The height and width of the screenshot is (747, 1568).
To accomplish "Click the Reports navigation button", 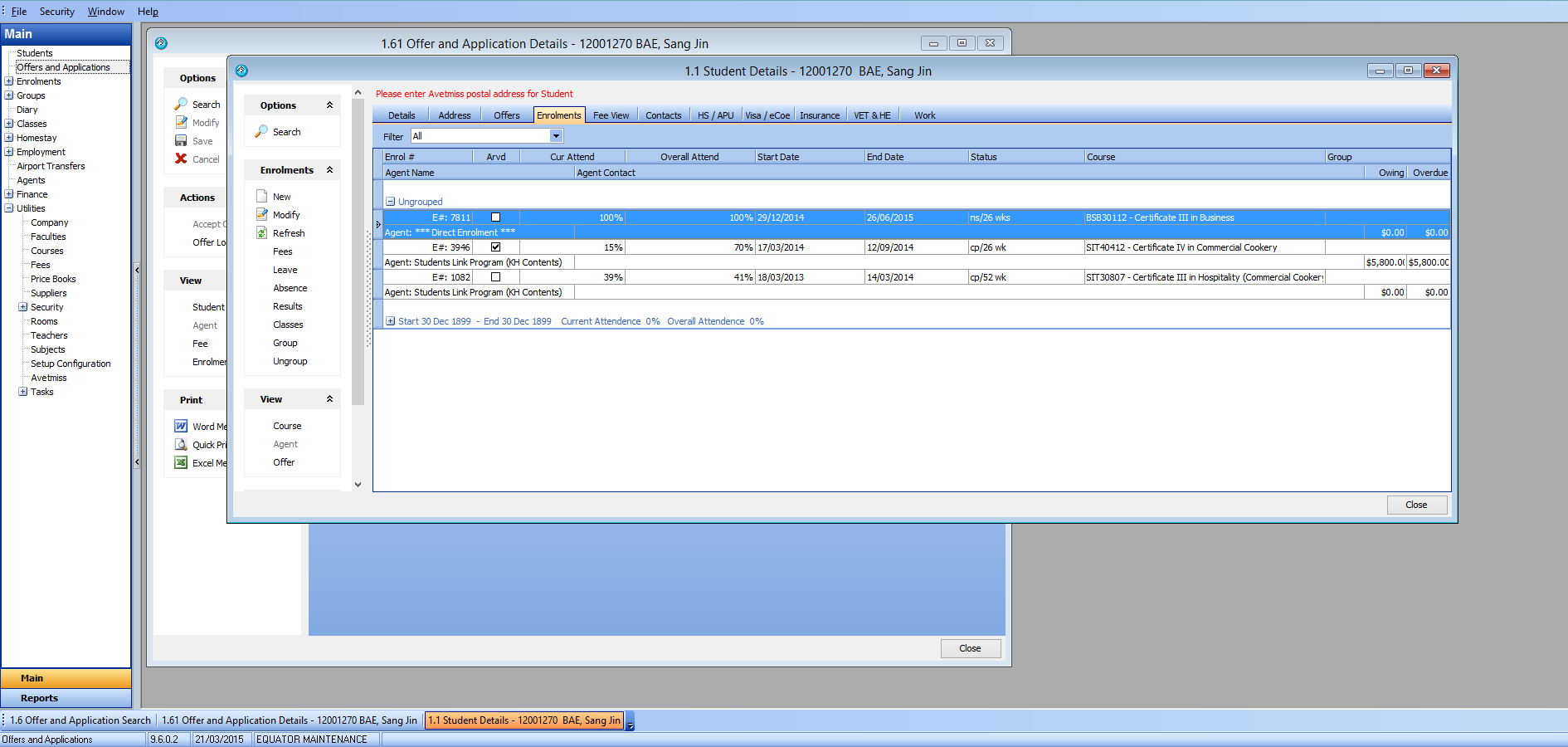I will [x=40, y=698].
